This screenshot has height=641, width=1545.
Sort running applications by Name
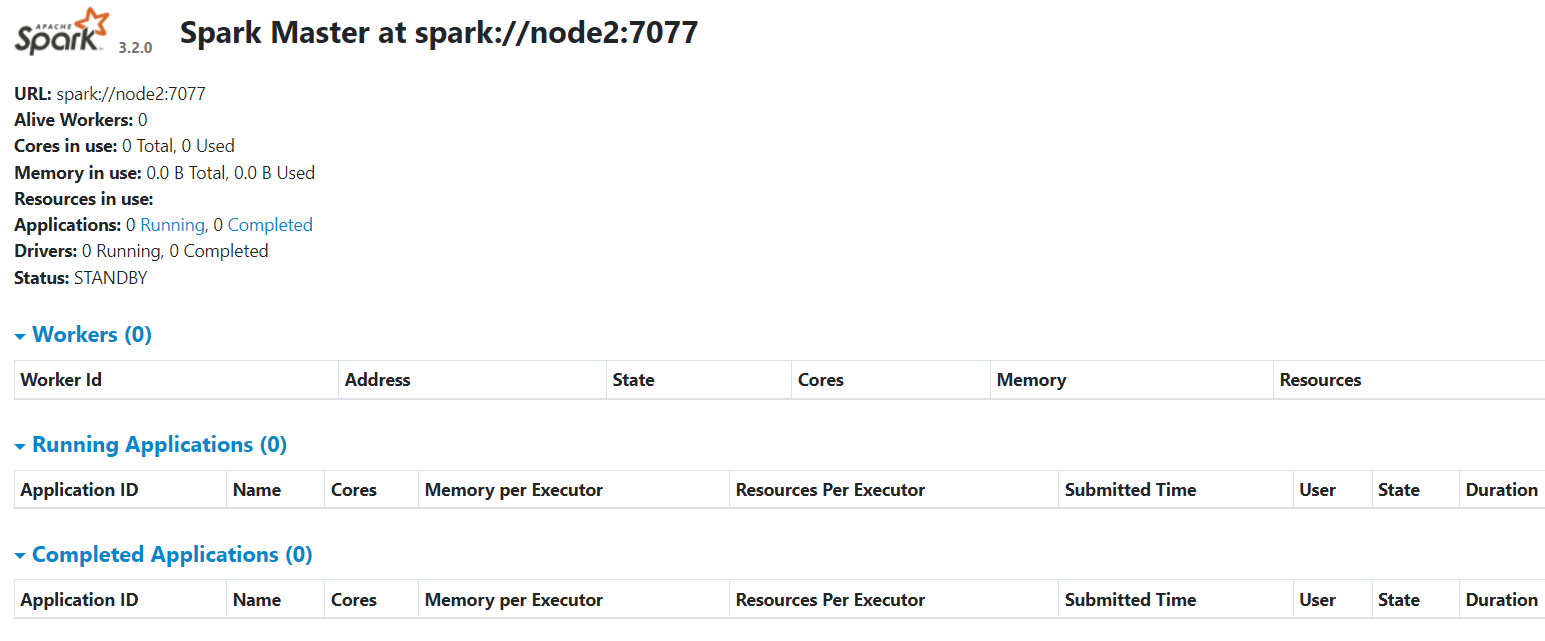tap(257, 490)
